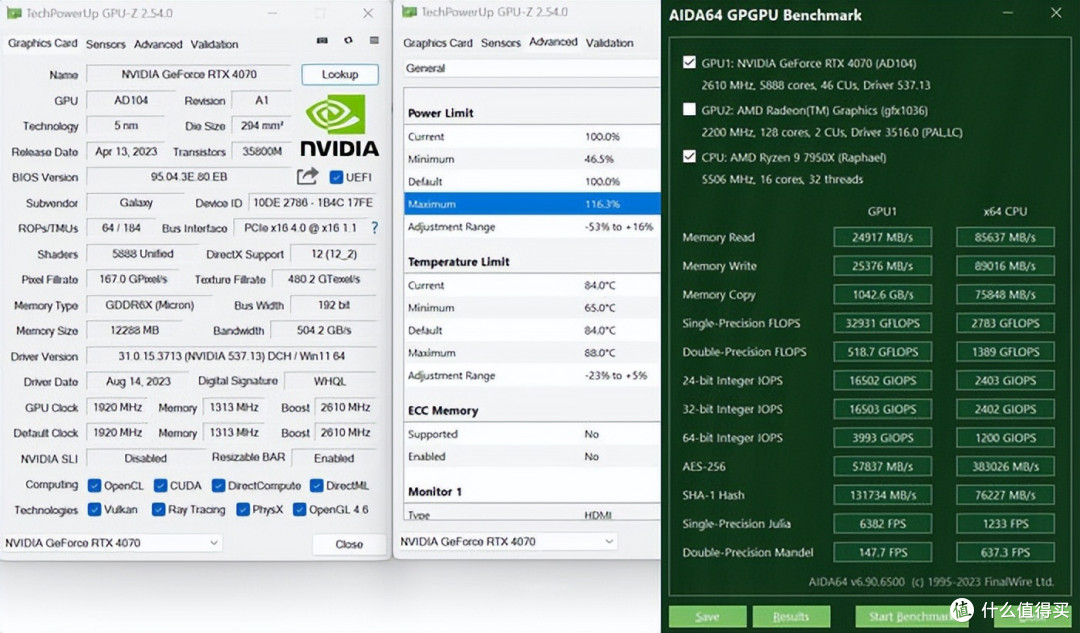Viewport: 1080px width, 633px height.
Task: Toggle the Ray Tracing checkbox
Action: point(158,510)
